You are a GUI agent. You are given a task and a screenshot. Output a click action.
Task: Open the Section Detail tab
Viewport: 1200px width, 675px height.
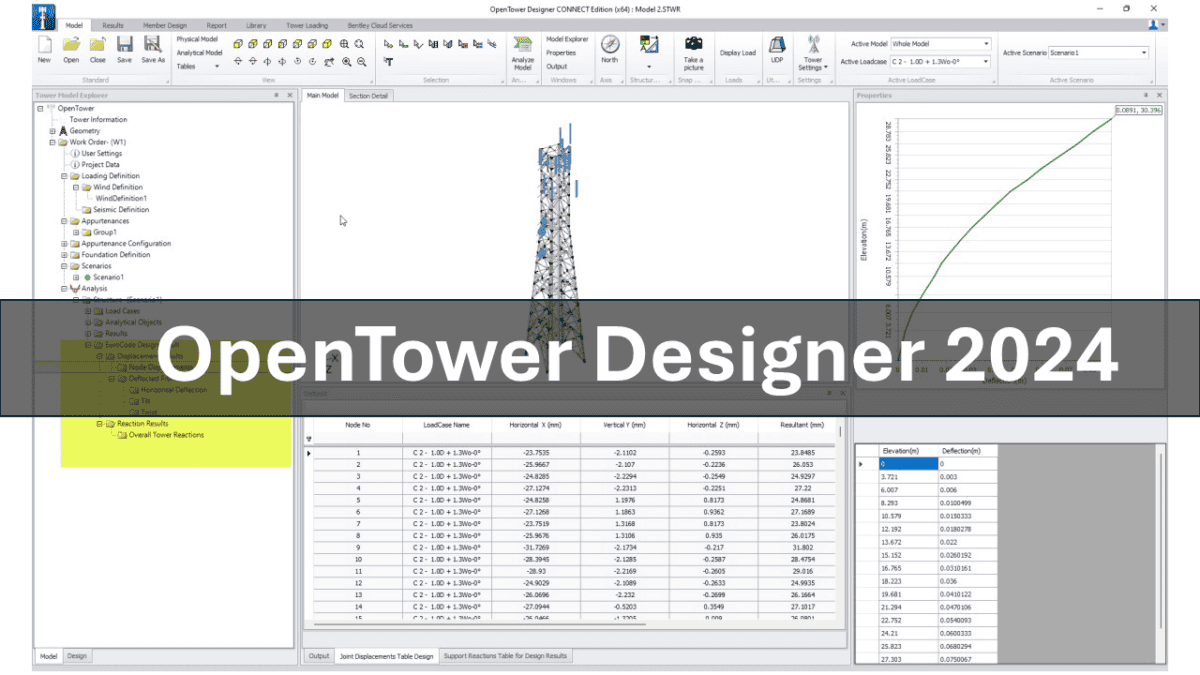pyautogui.click(x=369, y=95)
